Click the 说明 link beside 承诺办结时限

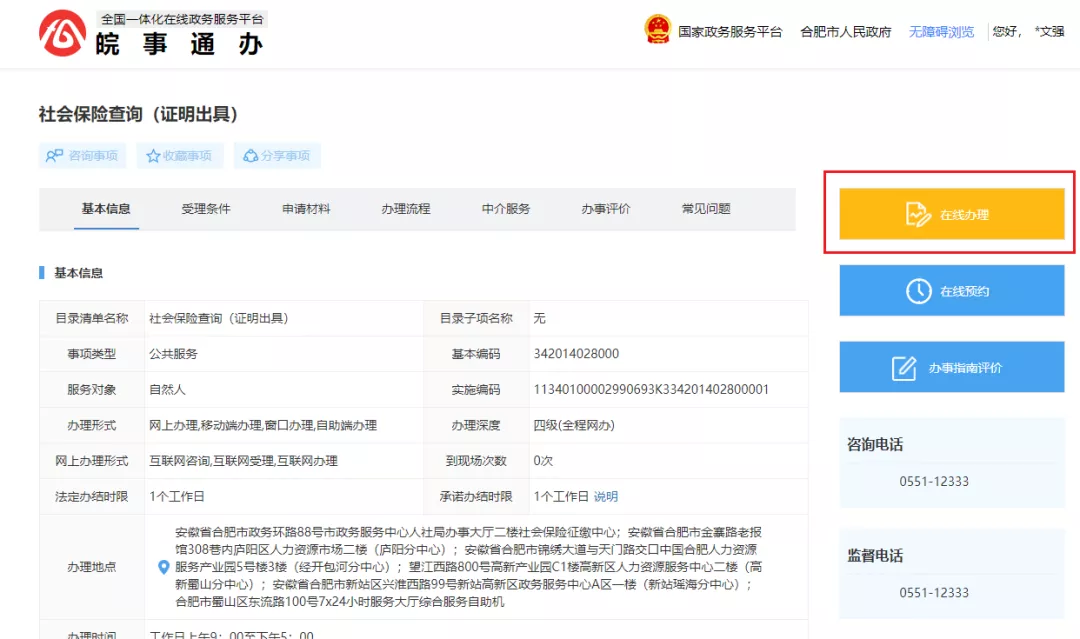(x=605, y=497)
